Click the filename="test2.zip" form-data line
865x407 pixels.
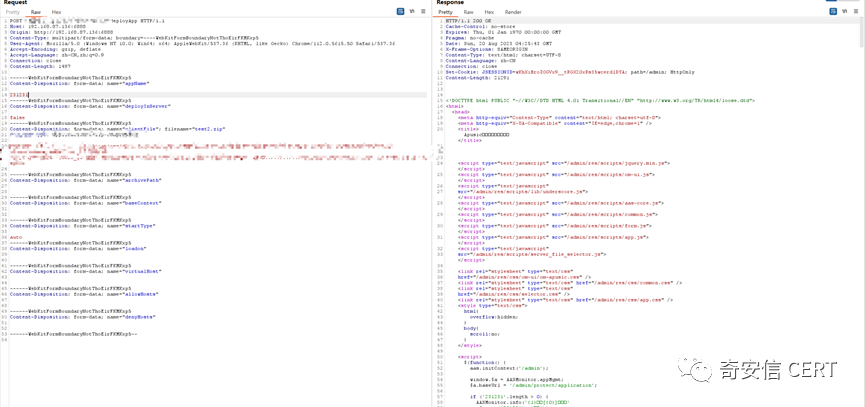(118, 128)
